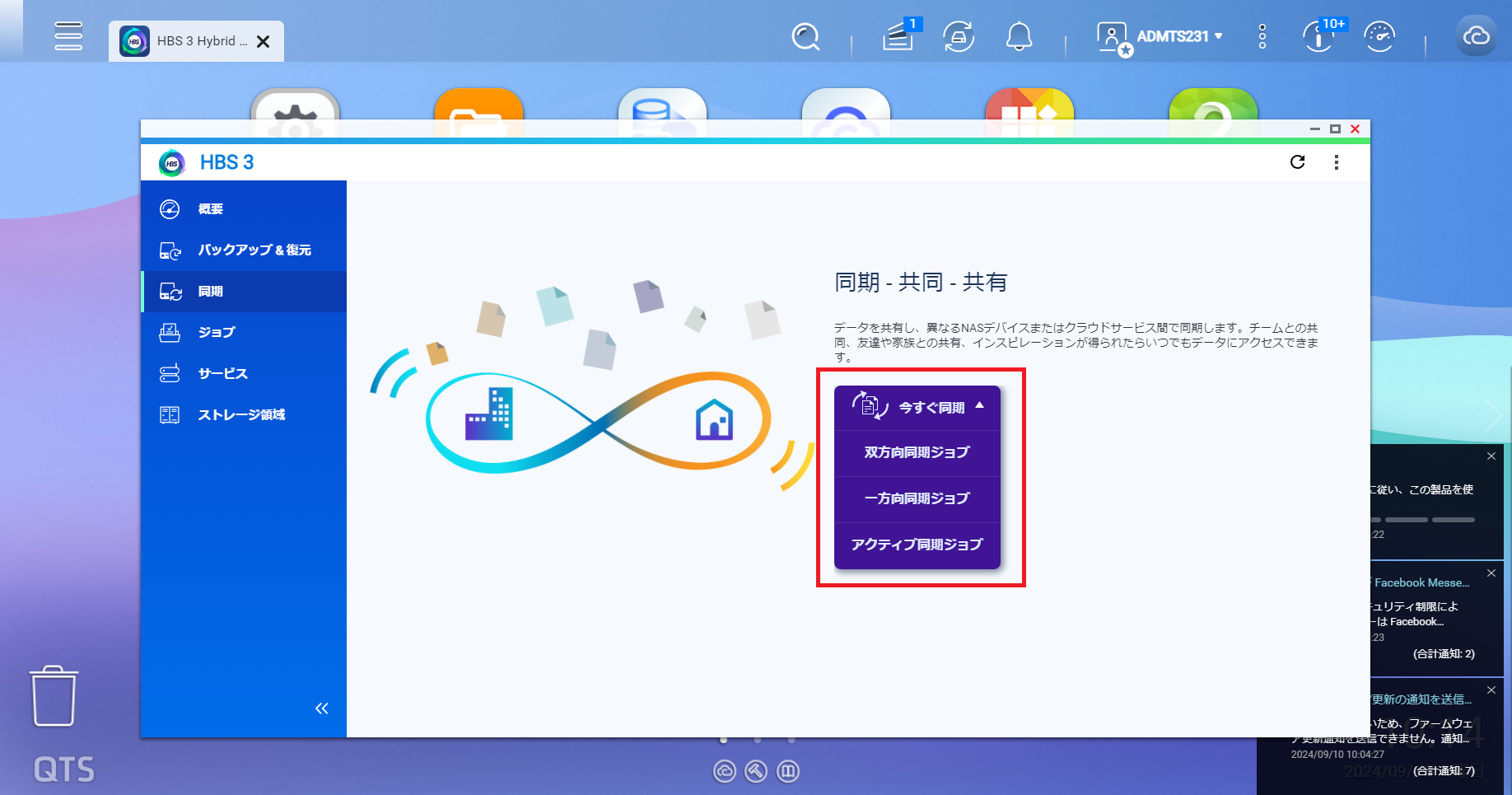Open the myQNAPcloud cloud icon

pos(1477,36)
